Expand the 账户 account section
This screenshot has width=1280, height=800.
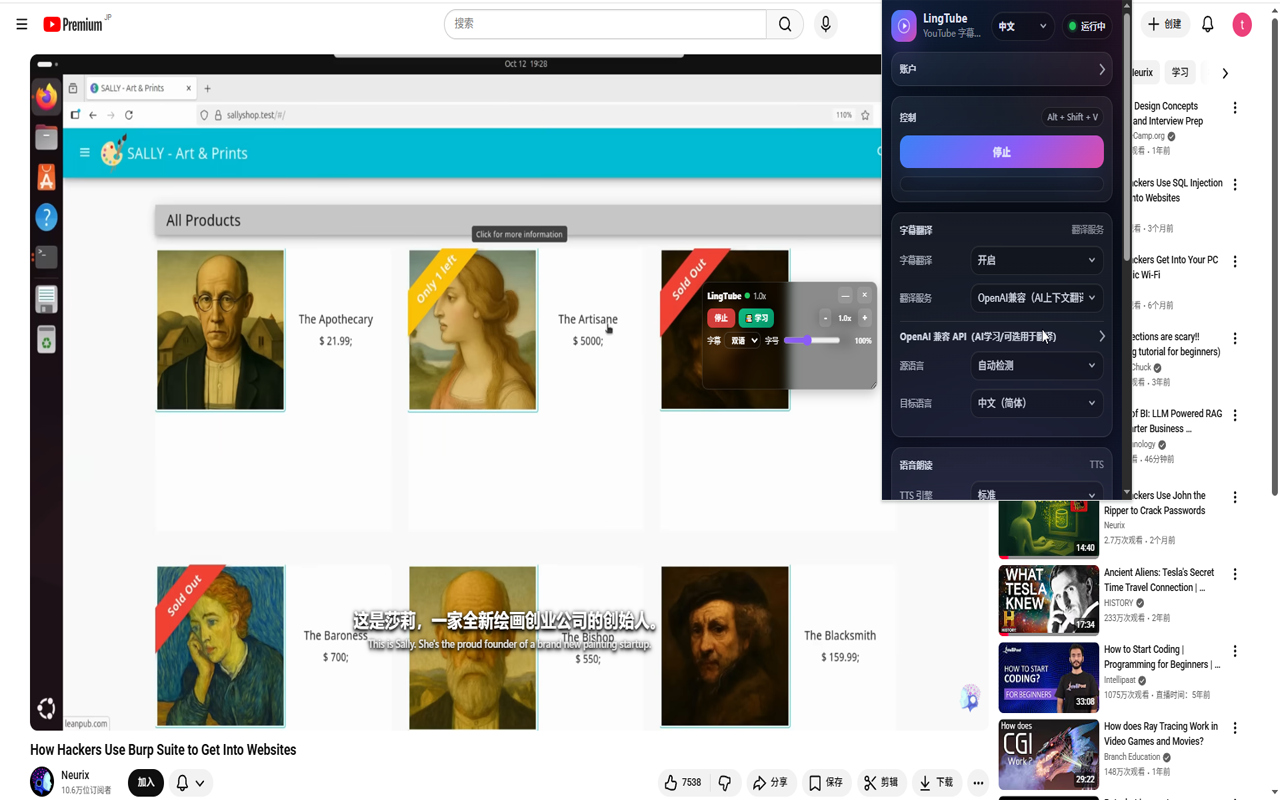[x=1000, y=68]
